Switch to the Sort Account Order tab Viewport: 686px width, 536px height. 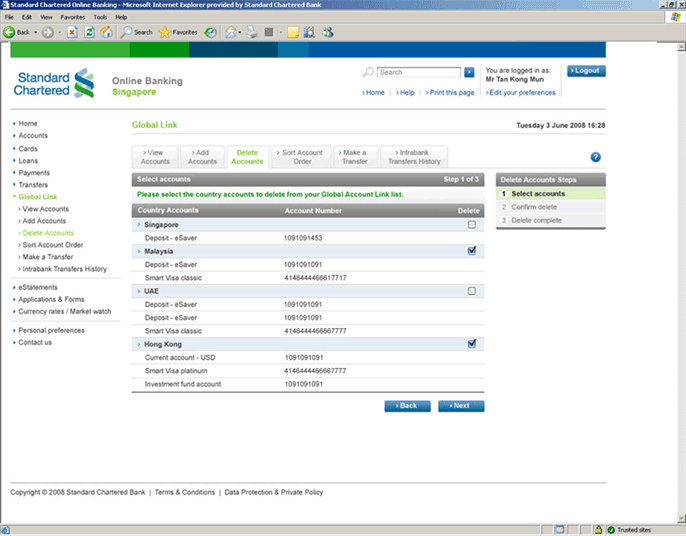click(x=301, y=157)
